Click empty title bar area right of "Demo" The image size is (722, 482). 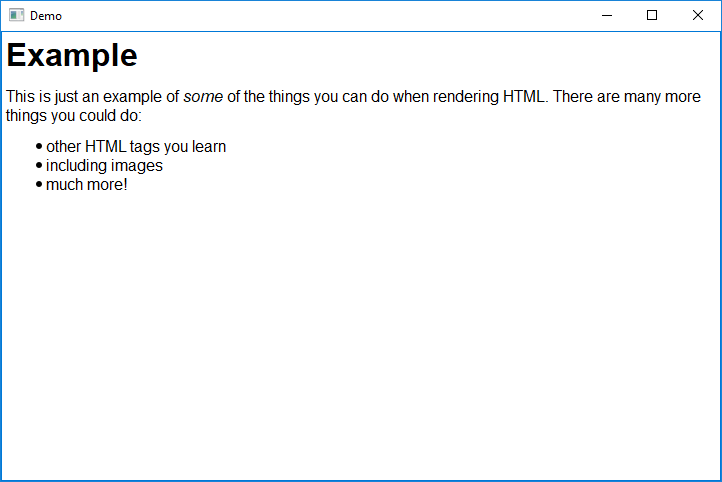[x=300, y=15]
